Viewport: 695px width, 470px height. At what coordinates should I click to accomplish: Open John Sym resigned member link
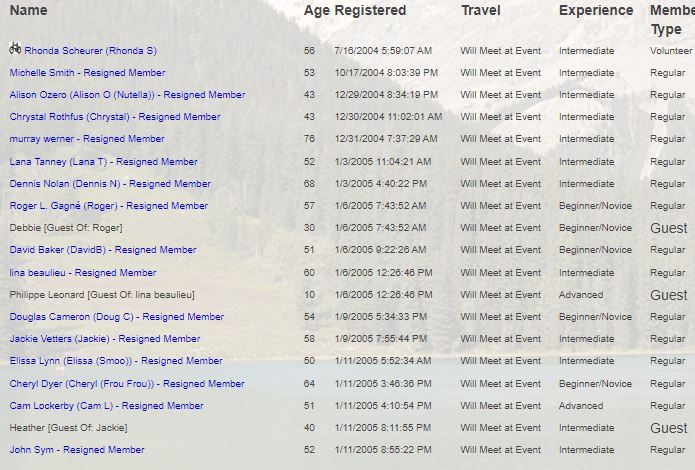tap(77, 450)
